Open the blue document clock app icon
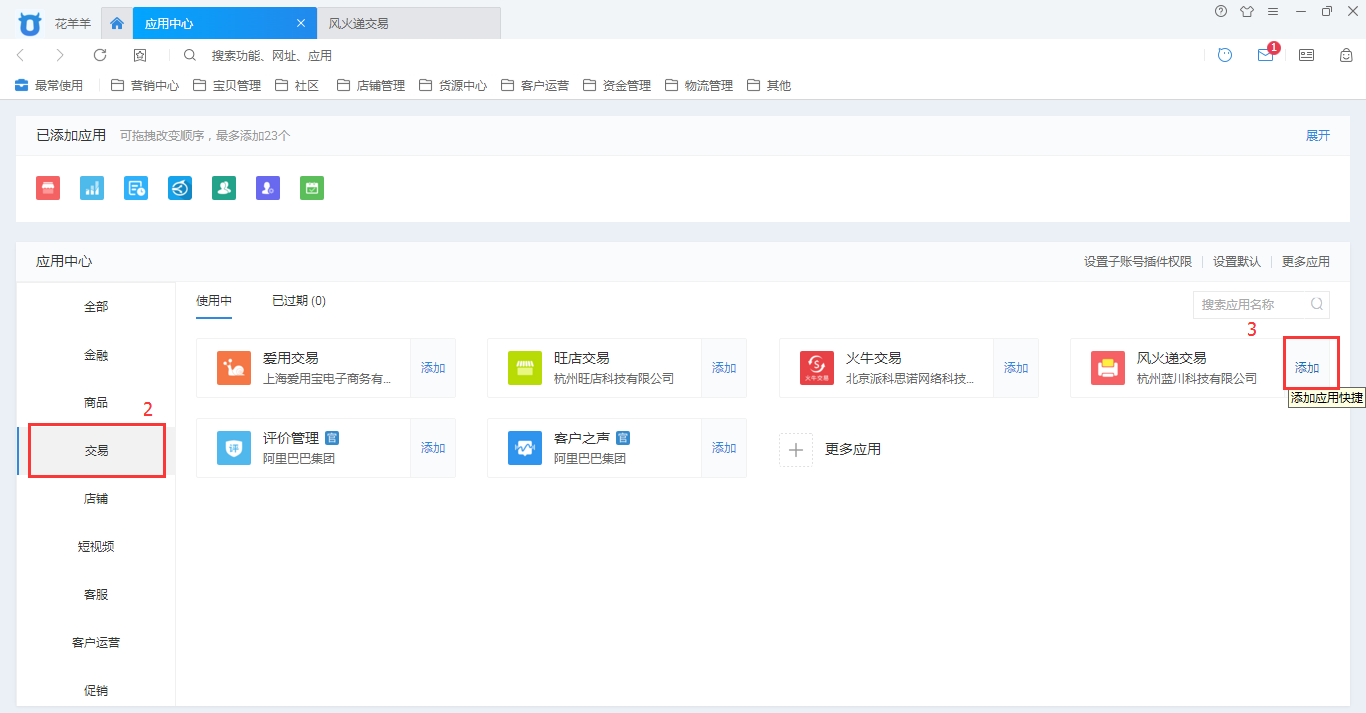 136,188
